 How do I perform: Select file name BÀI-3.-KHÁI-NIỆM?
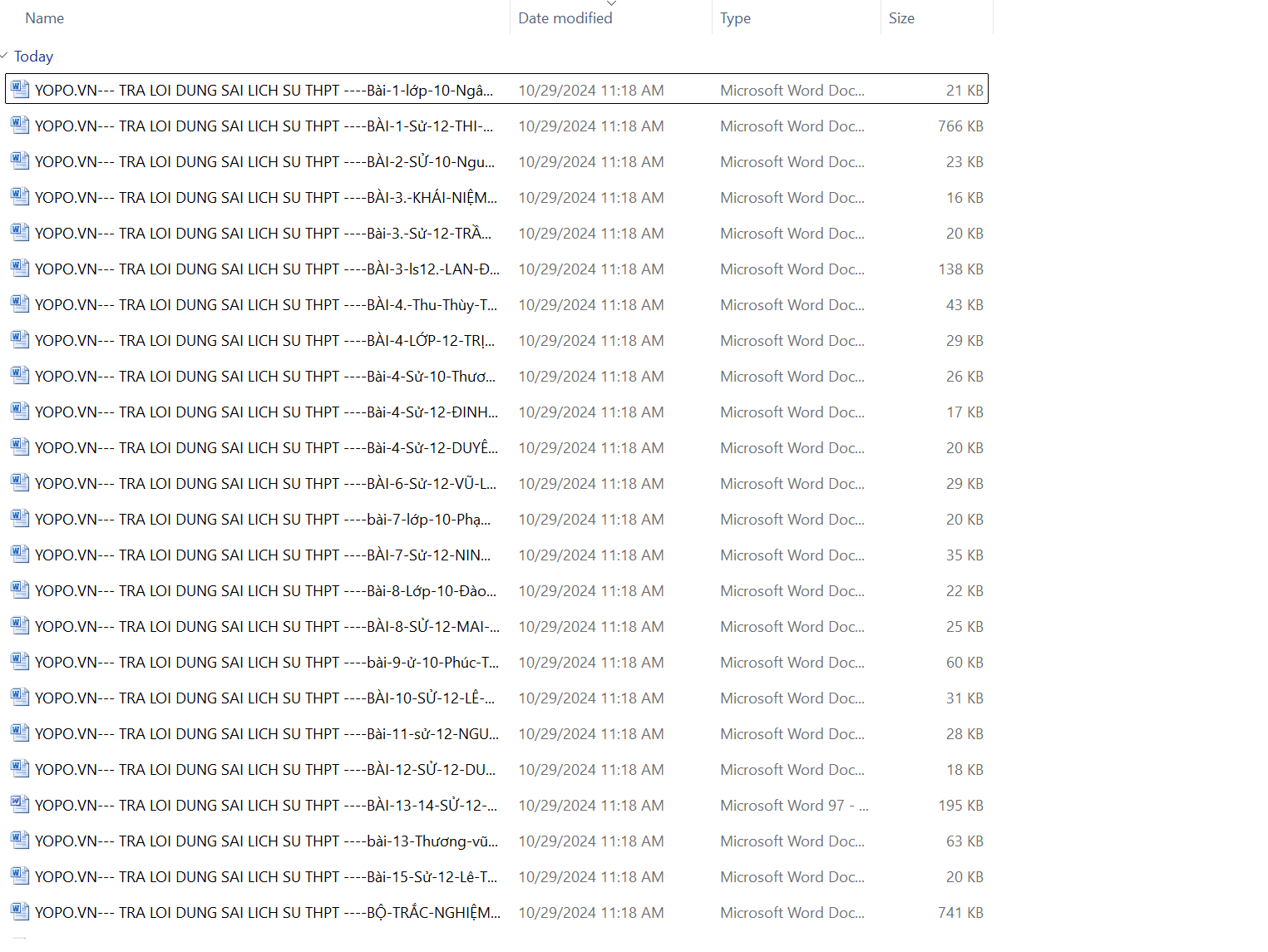point(266,197)
